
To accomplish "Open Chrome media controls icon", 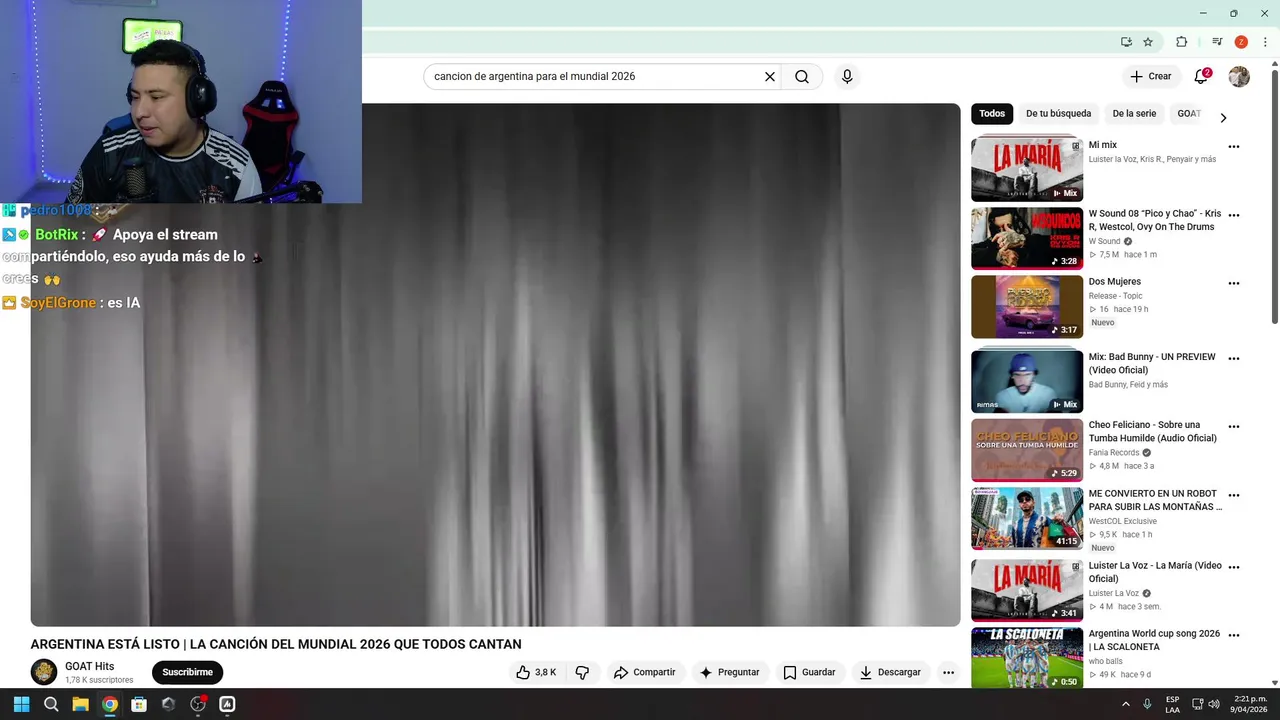I will pyautogui.click(x=1217, y=42).
